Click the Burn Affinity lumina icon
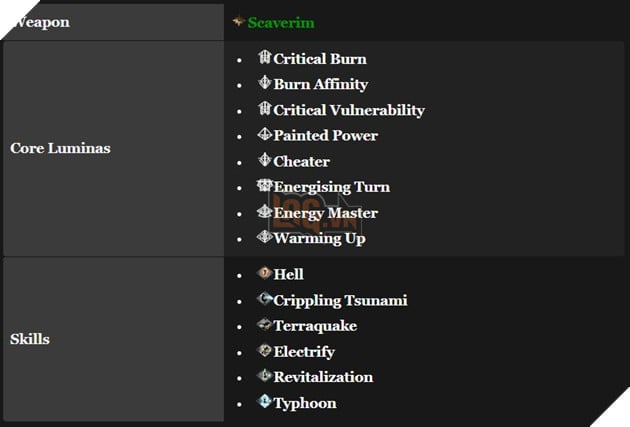The height and width of the screenshot is (427, 630). 265,84
